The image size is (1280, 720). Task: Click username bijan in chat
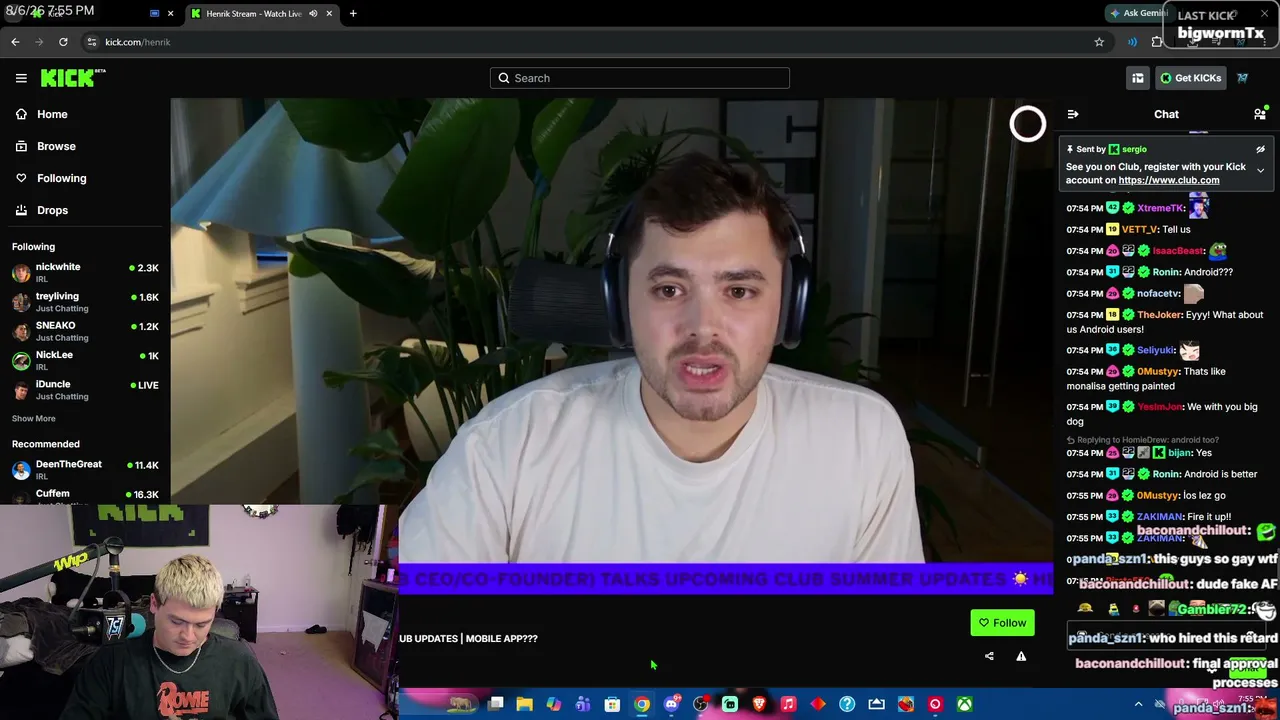tap(1179, 453)
